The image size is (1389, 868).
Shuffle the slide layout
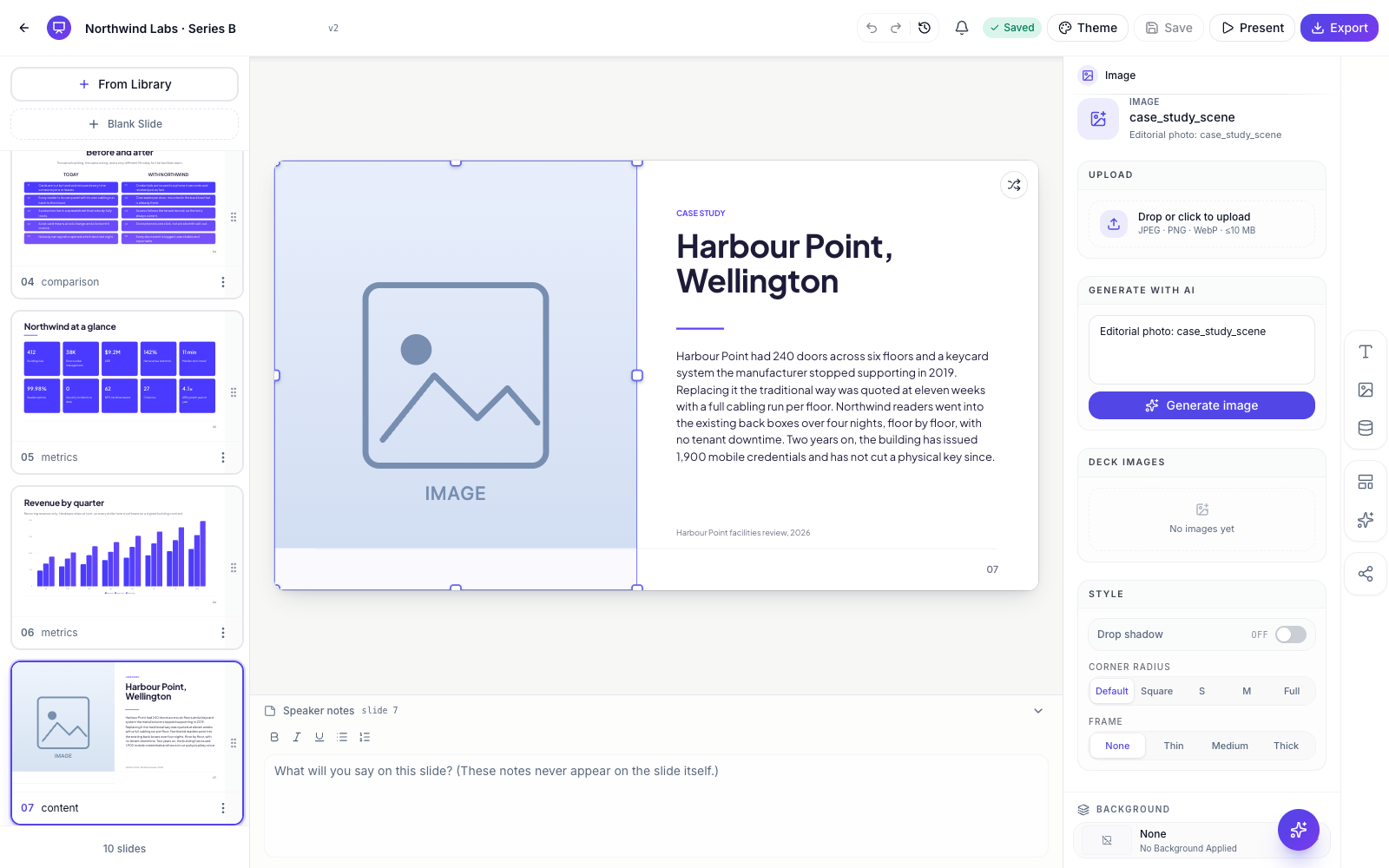[1014, 185]
